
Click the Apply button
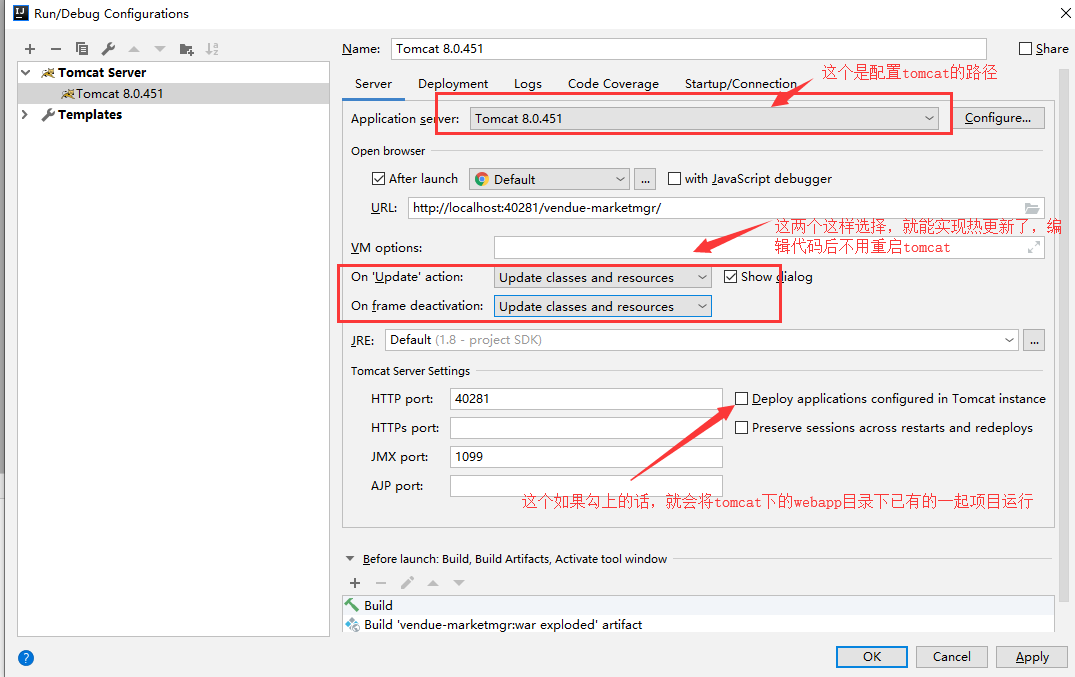click(1032, 656)
